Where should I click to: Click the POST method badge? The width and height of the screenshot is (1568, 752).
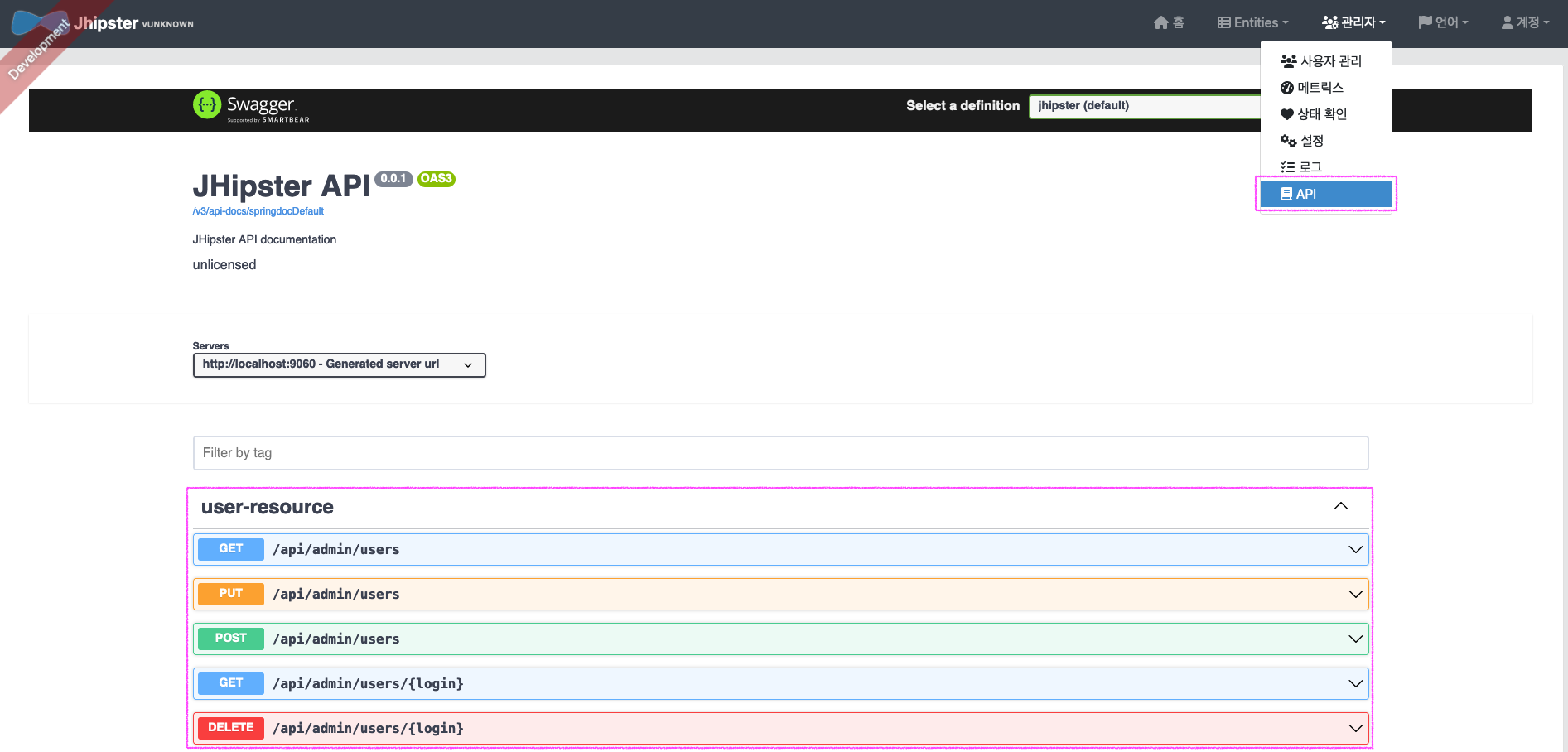(231, 639)
